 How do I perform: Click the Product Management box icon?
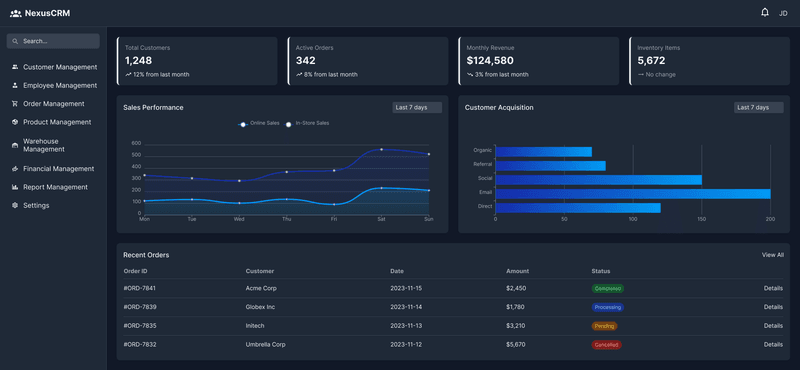15,122
